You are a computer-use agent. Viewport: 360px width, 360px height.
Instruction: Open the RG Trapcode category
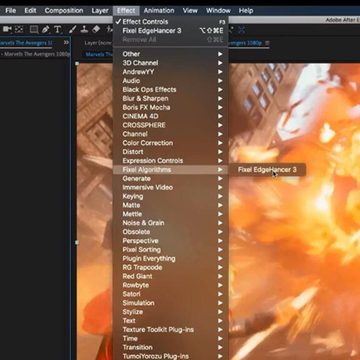click(170, 267)
